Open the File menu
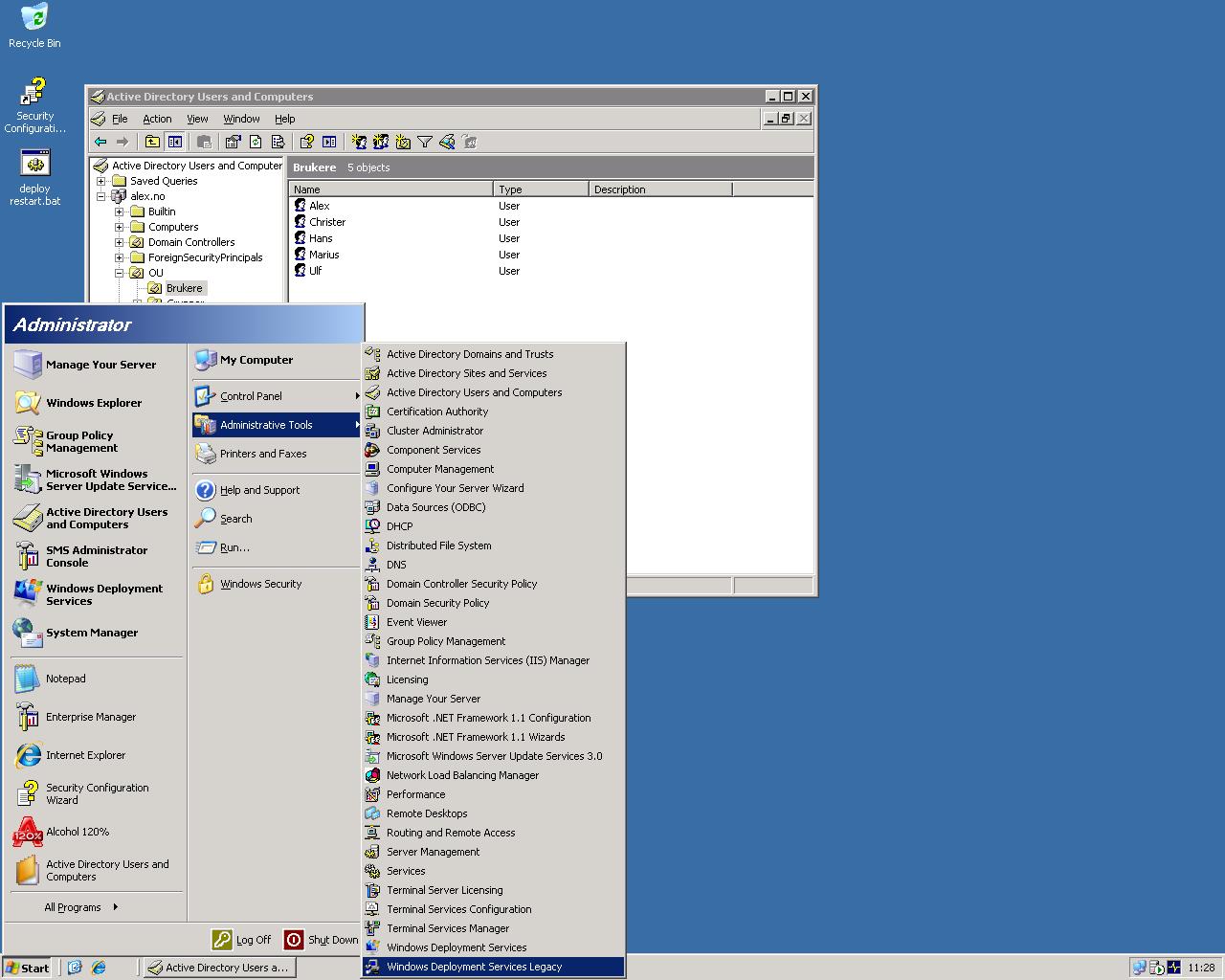The width and height of the screenshot is (1225, 980). (x=120, y=119)
